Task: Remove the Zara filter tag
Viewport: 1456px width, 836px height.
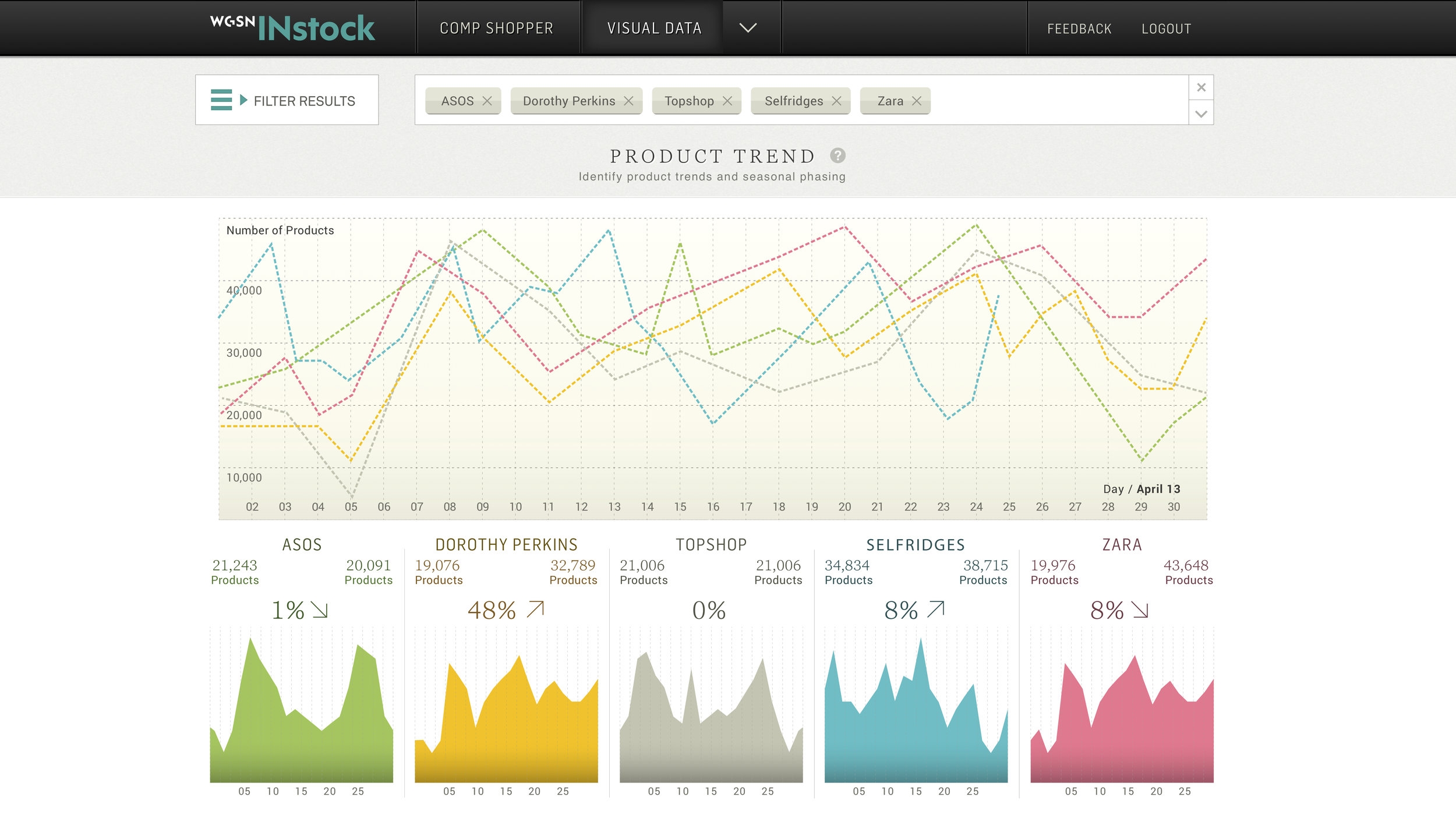Action: [917, 101]
